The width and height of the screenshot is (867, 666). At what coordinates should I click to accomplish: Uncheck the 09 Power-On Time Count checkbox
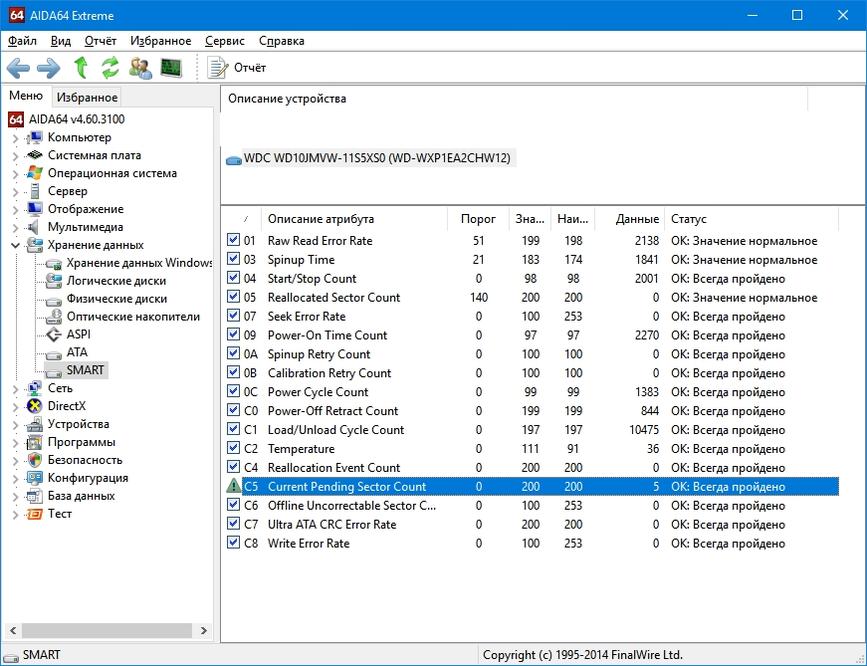pyautogui.click(x=233, y=335)
